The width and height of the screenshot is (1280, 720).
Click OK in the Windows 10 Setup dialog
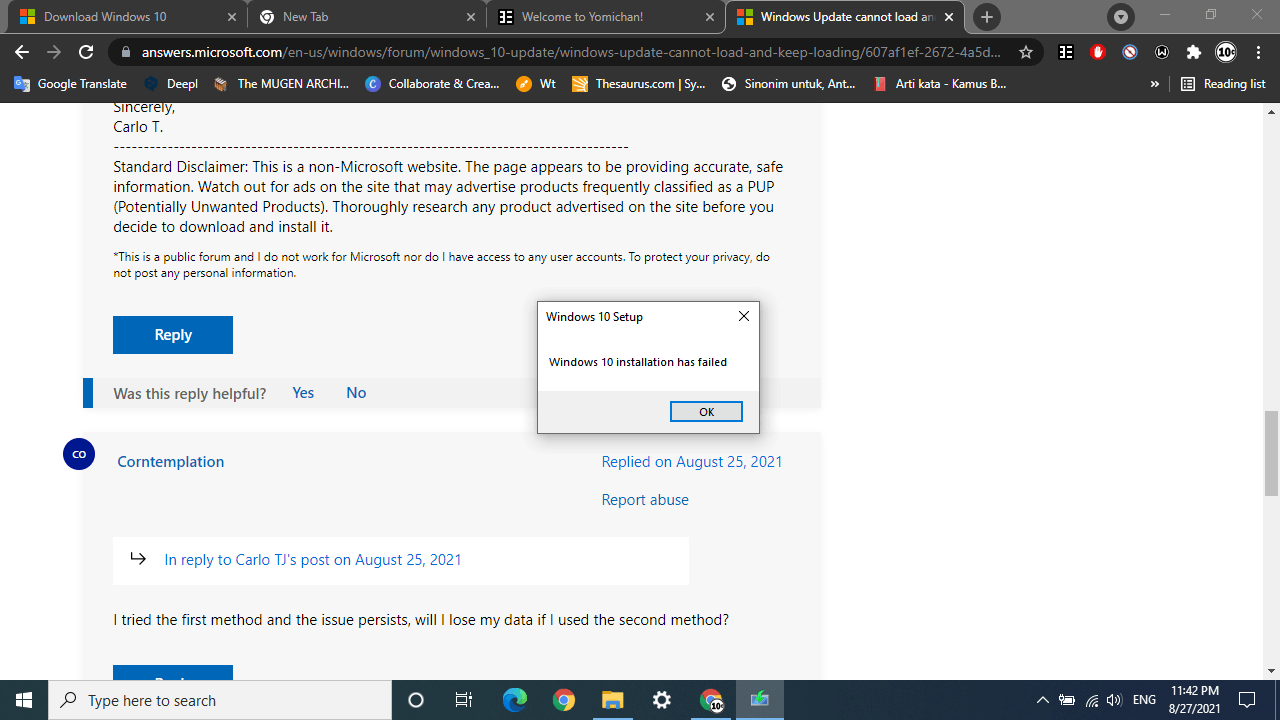coord(706,412)
